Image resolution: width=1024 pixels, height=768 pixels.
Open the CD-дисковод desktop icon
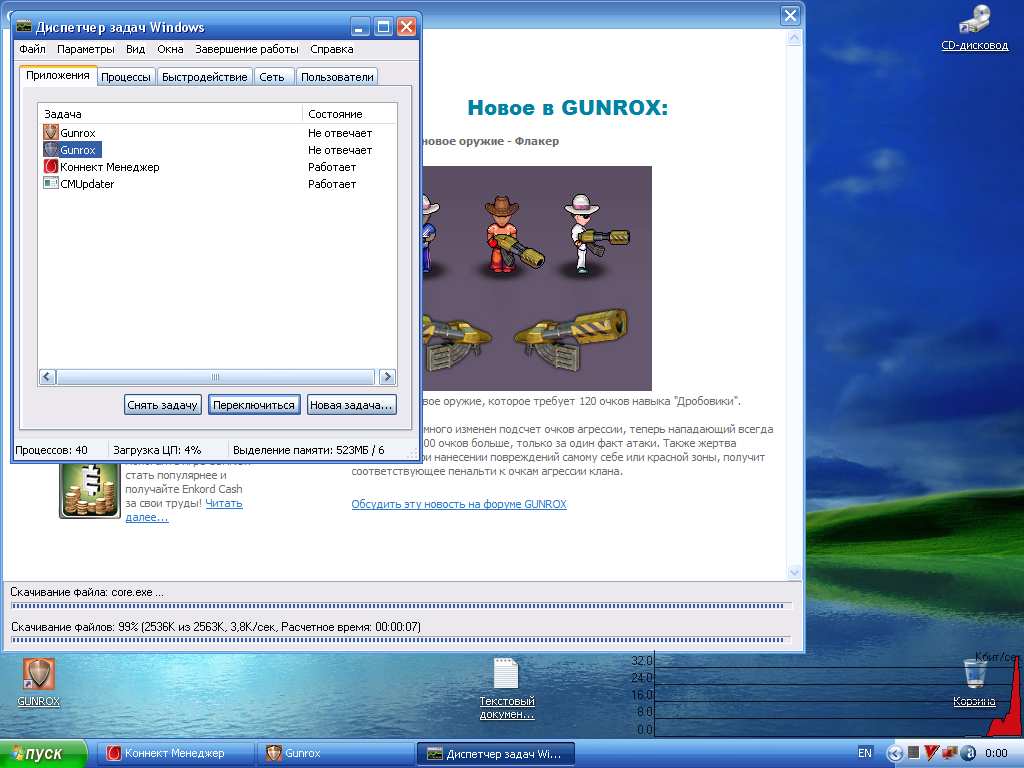974,22
